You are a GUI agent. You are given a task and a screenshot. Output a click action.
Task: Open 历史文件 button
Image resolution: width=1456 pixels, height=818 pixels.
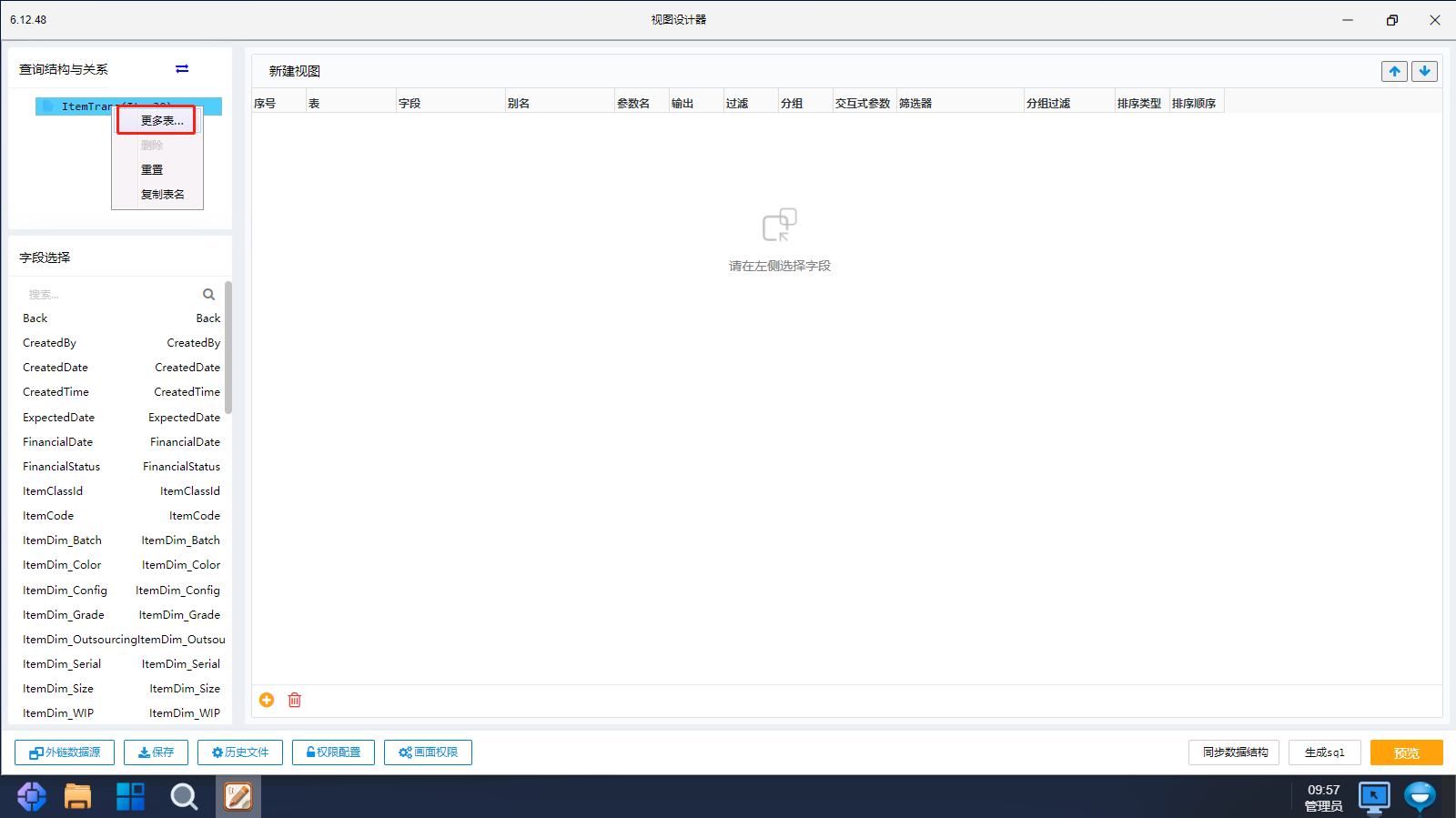pyautogui.click(x=240, y=752)
